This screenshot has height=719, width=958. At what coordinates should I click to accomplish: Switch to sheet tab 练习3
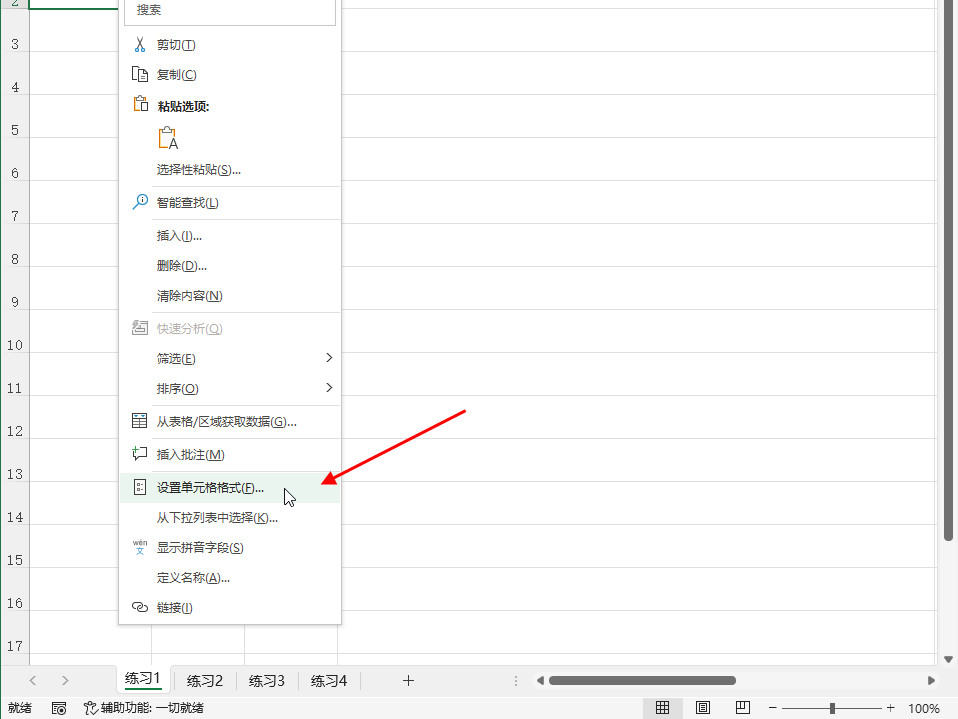point(266,681)
